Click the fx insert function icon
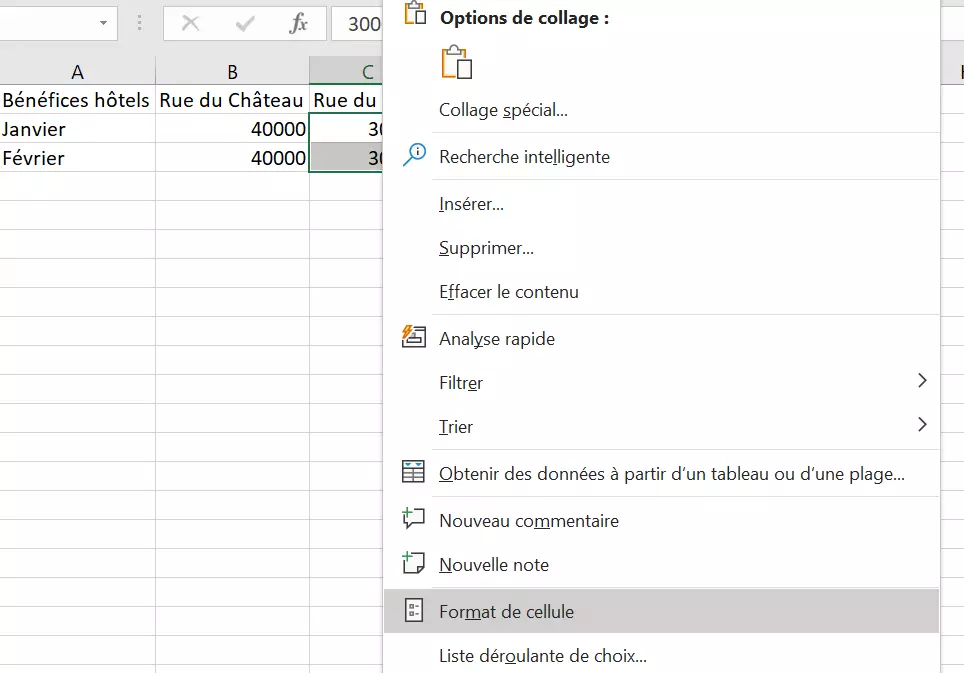Image resolution: width=964 pixels, height=673 pixels. pos(299,24)
